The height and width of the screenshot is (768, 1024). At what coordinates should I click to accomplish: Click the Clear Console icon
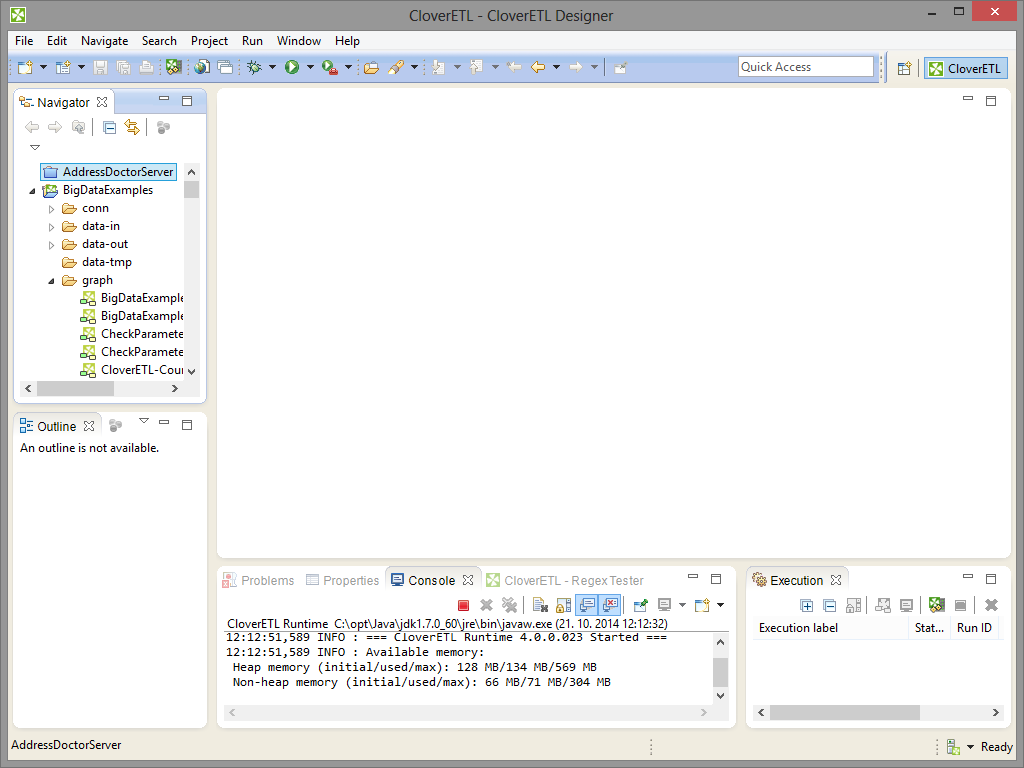tap(540, 605)
